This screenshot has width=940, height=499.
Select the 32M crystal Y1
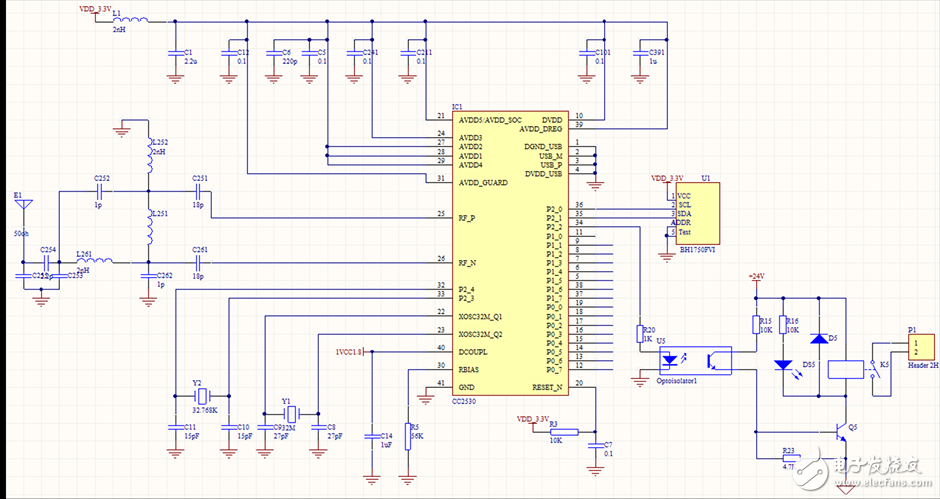(290, 412)
